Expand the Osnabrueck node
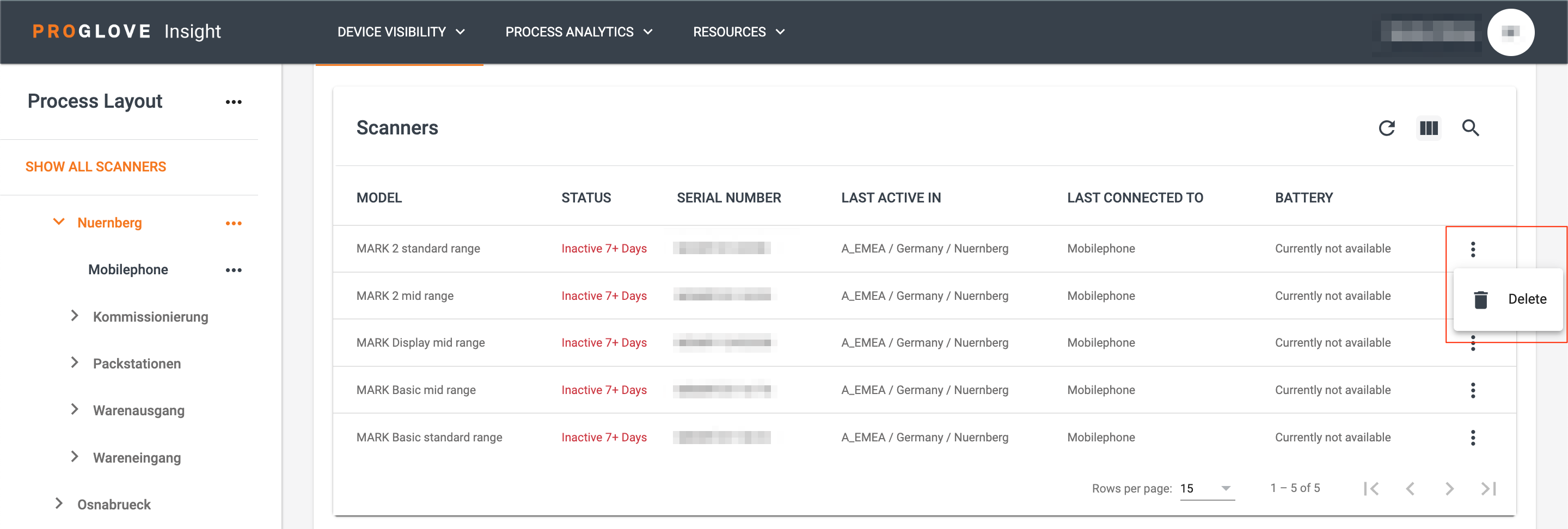The height and width of the screenshot is (529, 1568). [58, 503]
